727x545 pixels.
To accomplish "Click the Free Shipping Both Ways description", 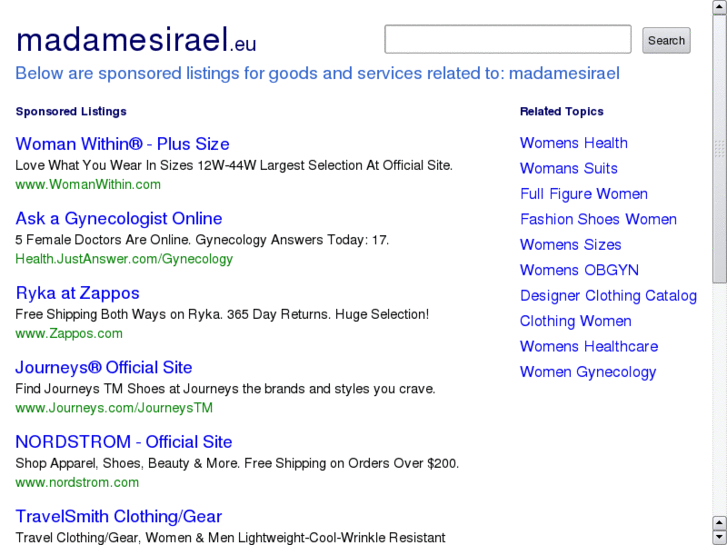I will click(x=222, y=314).
